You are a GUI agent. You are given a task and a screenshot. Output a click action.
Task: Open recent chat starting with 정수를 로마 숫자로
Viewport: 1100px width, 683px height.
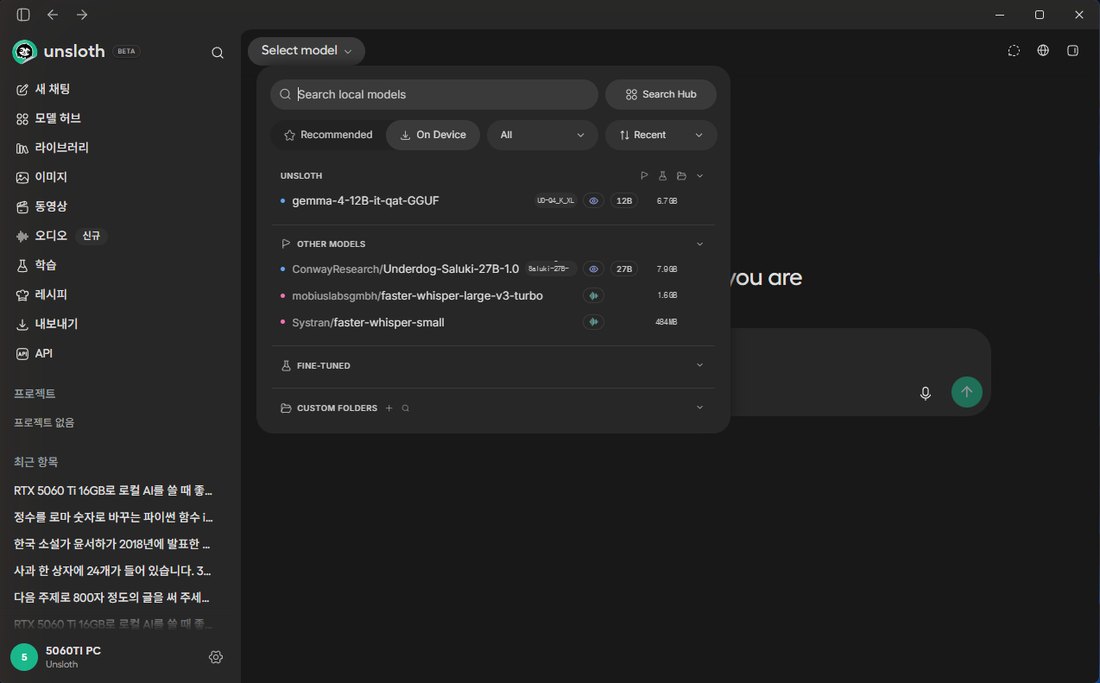(113, 518)
